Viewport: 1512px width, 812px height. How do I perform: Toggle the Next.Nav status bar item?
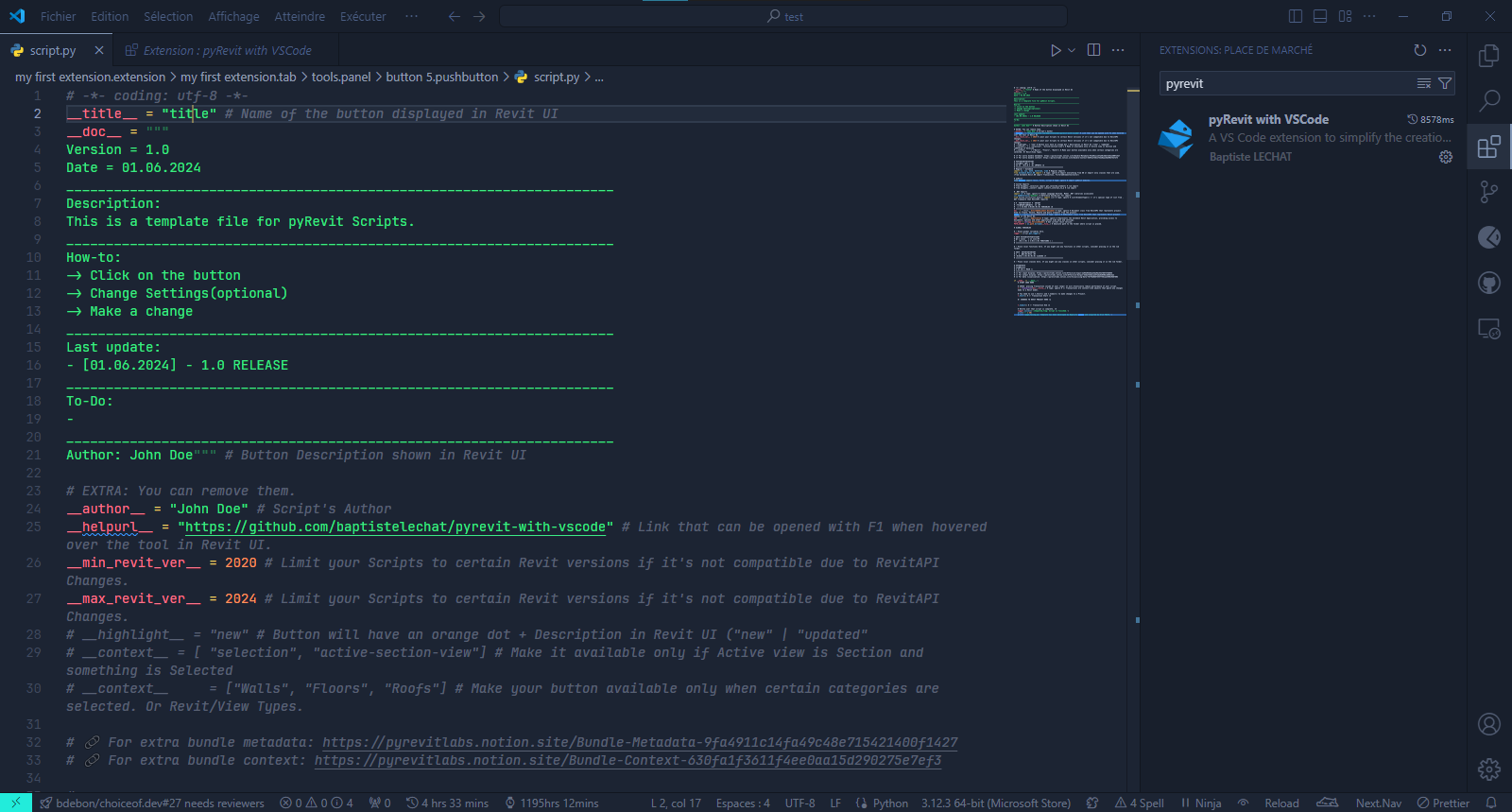coord(1378,803)
